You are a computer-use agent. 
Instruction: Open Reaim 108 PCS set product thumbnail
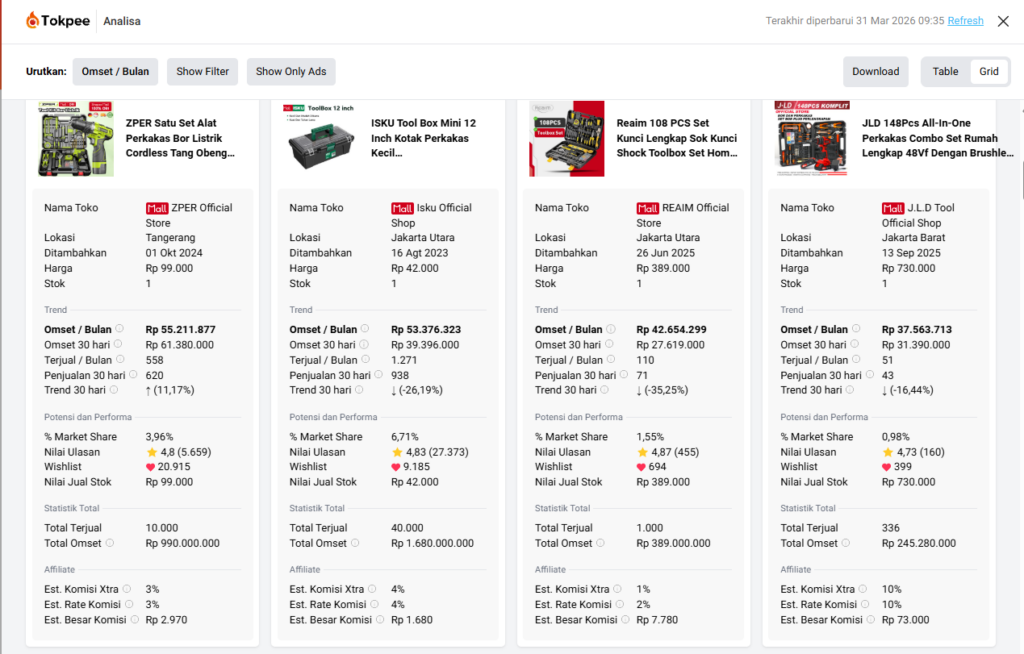(x=567, y=139)
